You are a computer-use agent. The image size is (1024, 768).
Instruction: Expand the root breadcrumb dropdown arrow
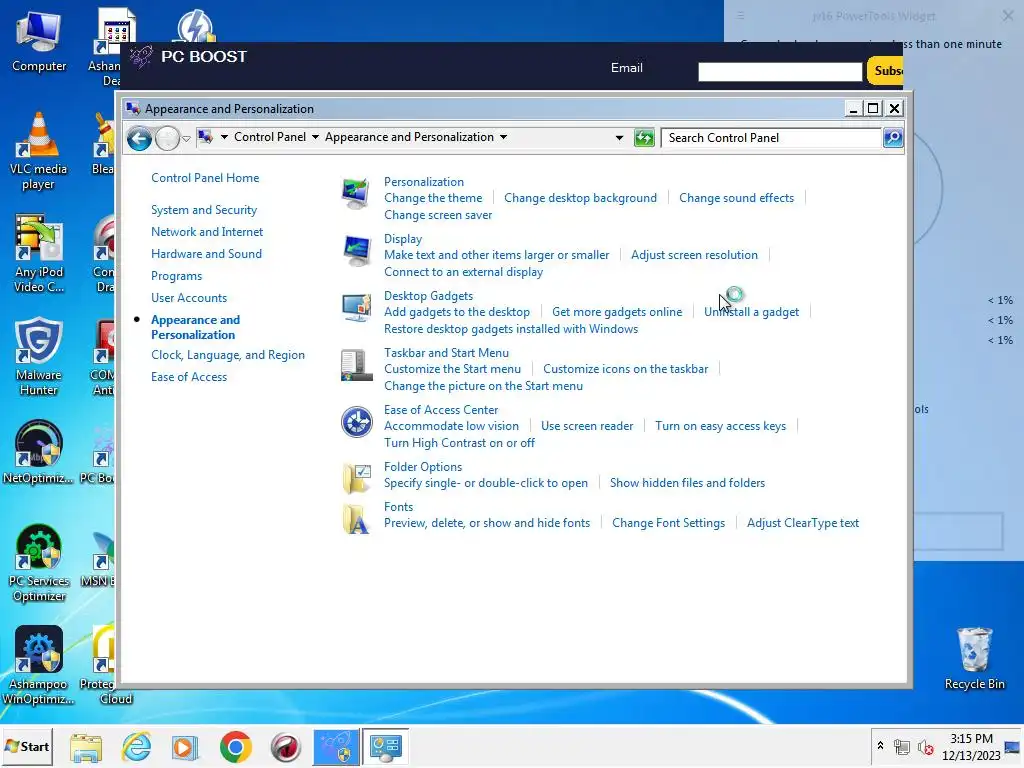224,137
